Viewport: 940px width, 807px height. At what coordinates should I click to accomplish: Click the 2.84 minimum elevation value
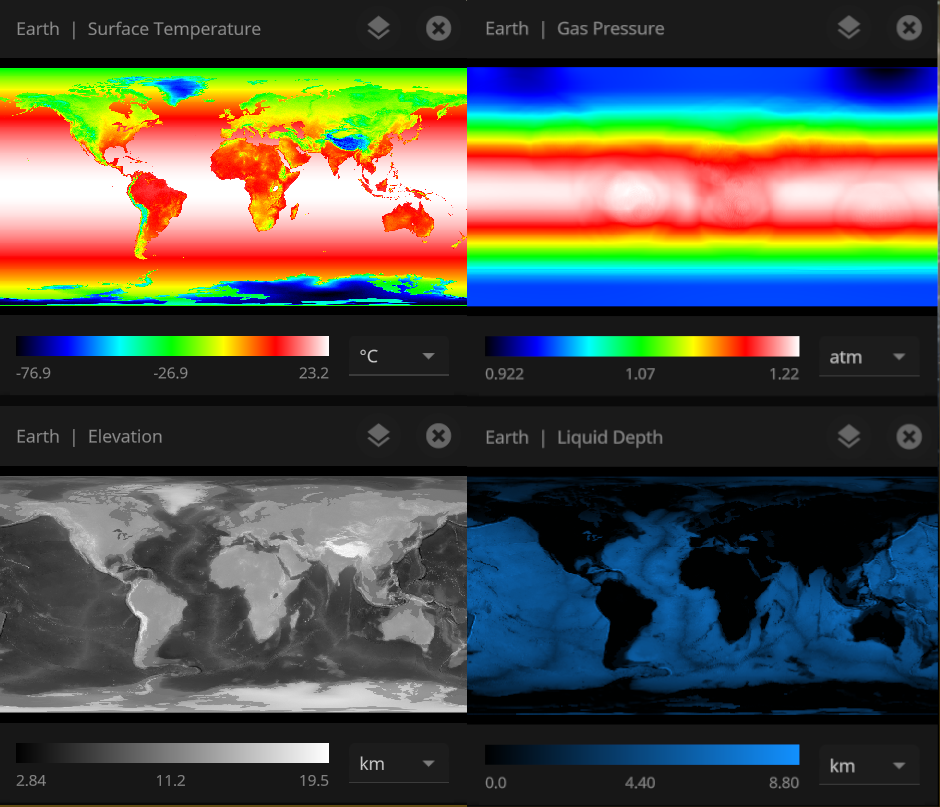click(31, 781)
